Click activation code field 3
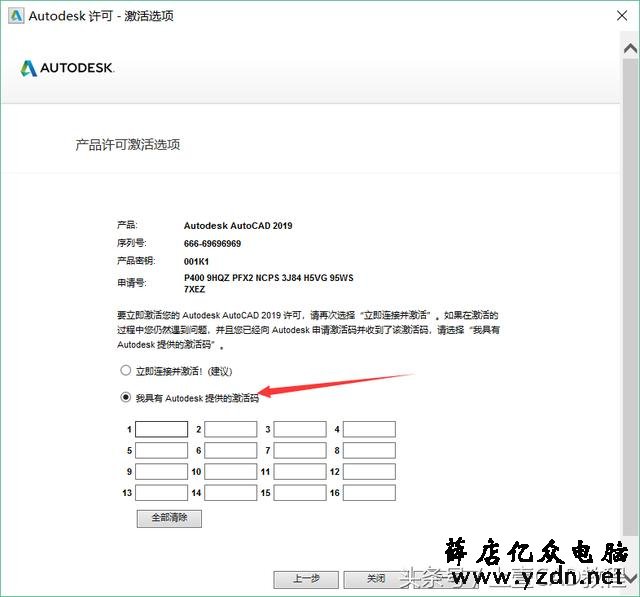Screen dimensions: 640x597 [x=300, y=429]
